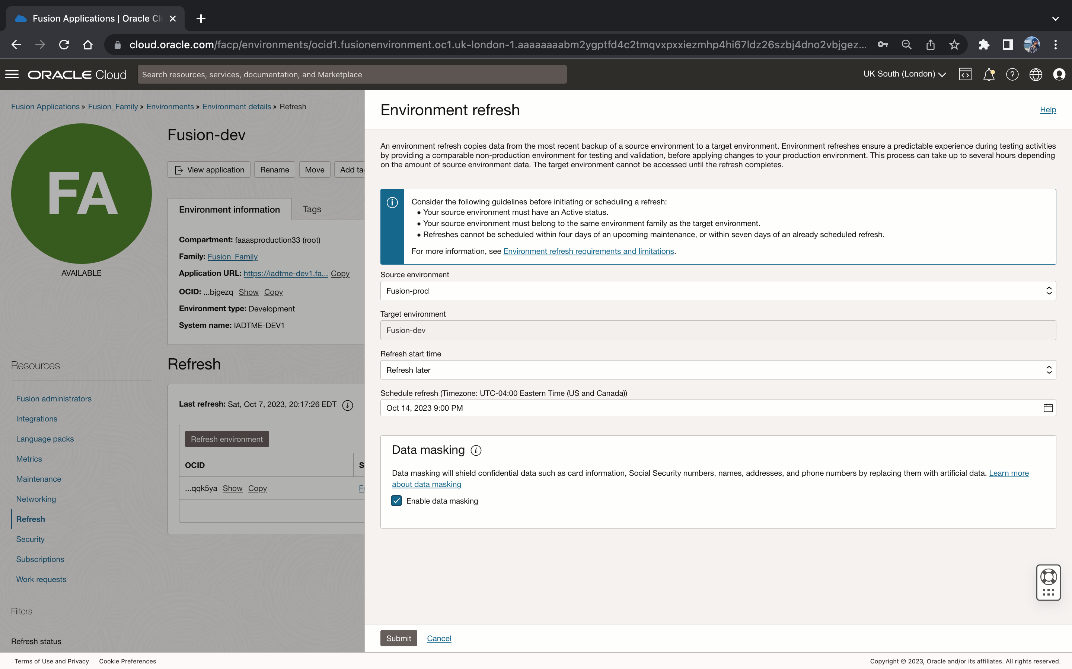
Task: Open the language globe icon
Action: (x=1036, y=74)
